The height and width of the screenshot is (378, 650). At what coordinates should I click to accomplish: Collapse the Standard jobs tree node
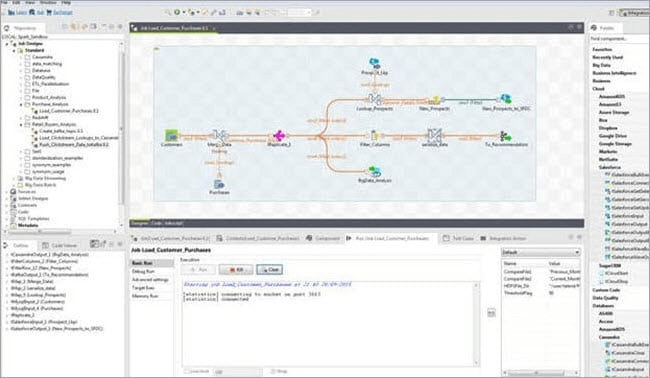[15, 51]
